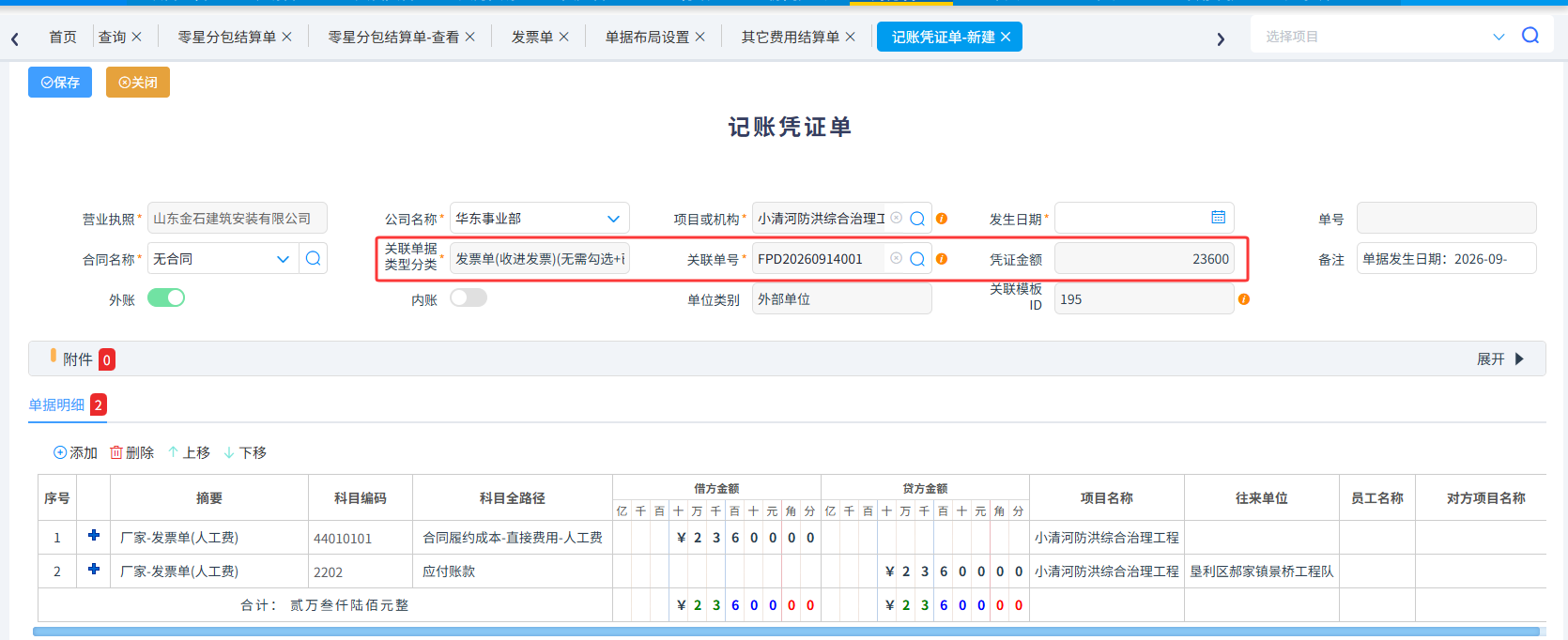Click the 备注 input field
The width and height of the screenshot is (1568, 640).
coord(1447,258)
